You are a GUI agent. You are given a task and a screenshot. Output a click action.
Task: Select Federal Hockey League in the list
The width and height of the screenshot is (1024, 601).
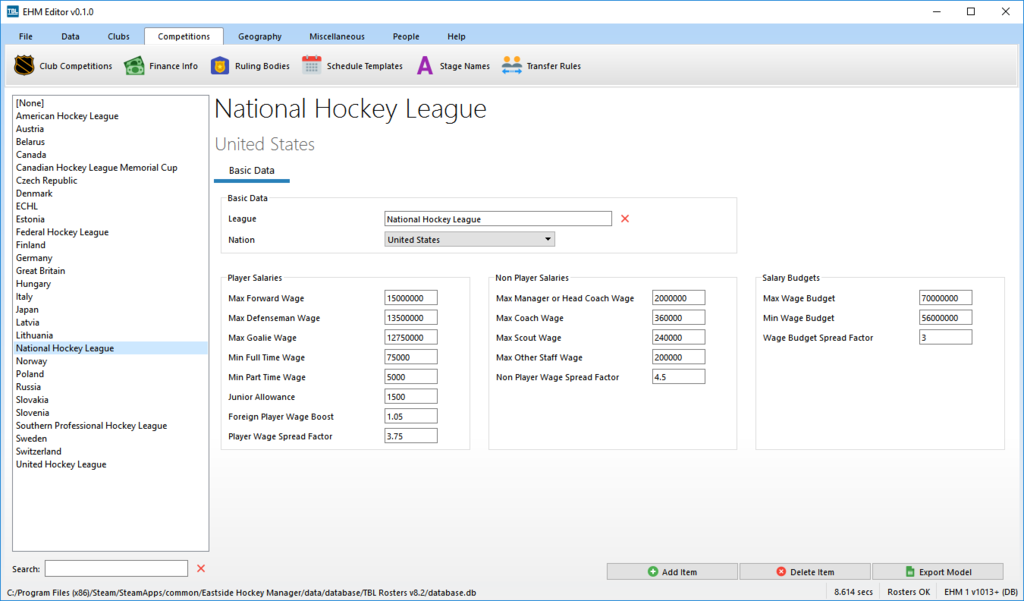click(x=110, y=232)
